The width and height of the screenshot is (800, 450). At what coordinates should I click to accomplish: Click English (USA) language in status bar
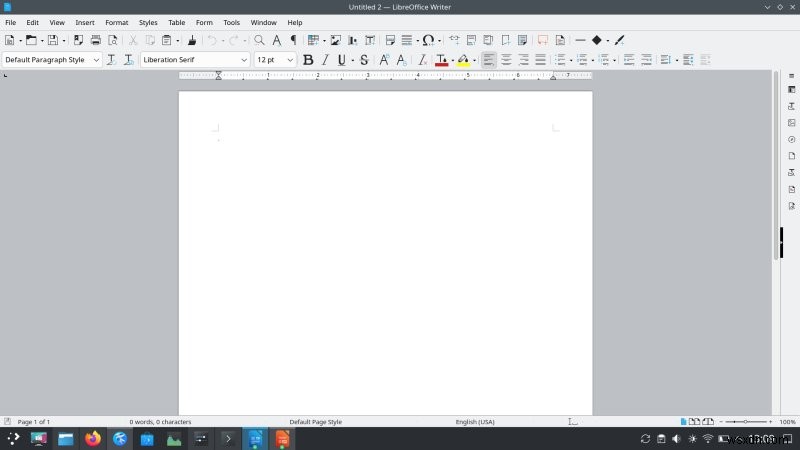[475, 422]
